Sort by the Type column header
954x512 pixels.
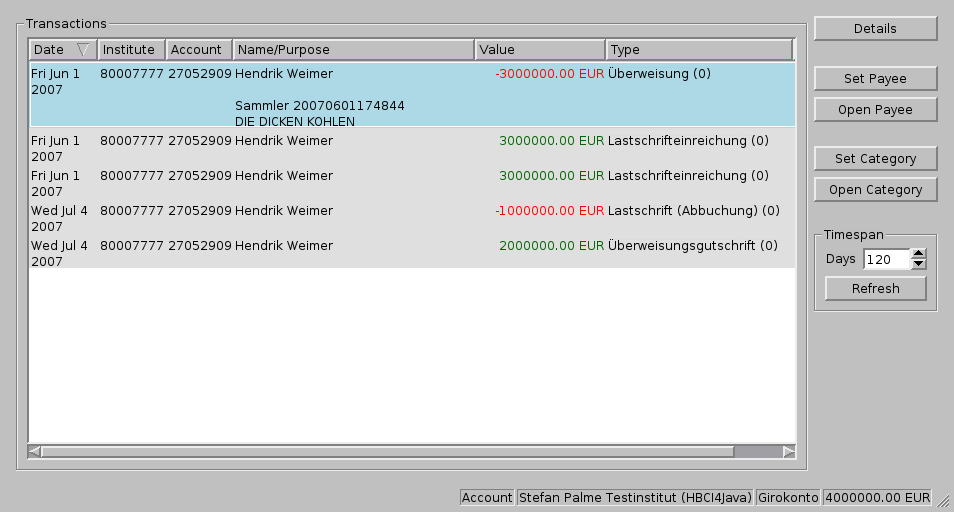[x=699, y=49]
